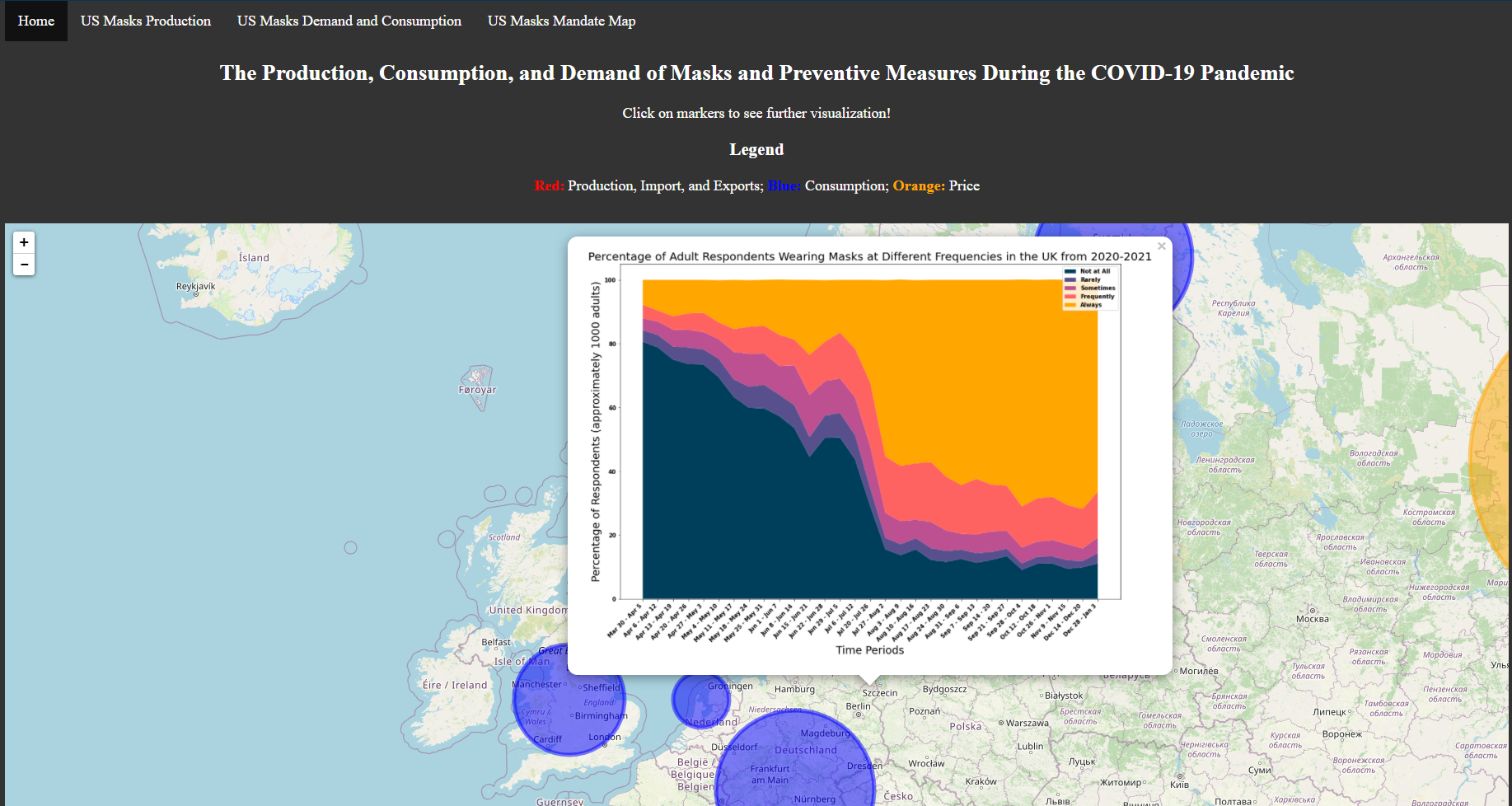Click the stacked area chart image
Screen dimensions: 1512x806
(x=870, y=453)
